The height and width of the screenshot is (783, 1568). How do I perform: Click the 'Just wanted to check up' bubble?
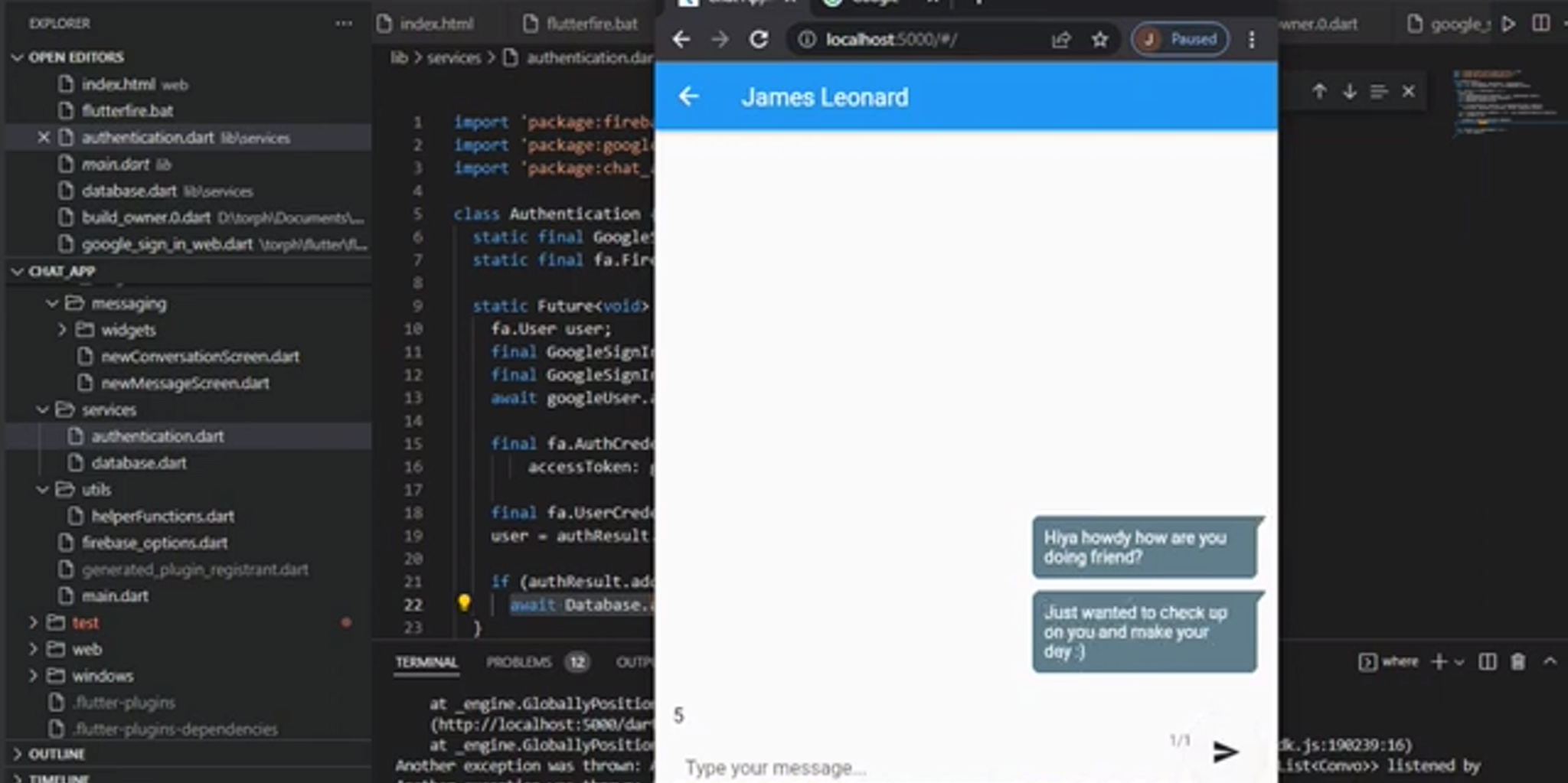[x=1145, y=631]
